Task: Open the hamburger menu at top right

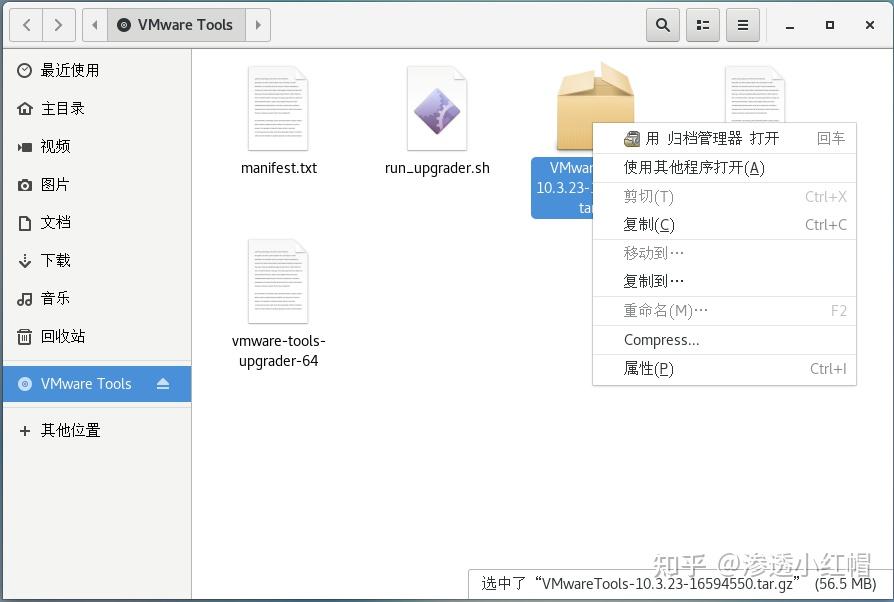Action: 742,24
